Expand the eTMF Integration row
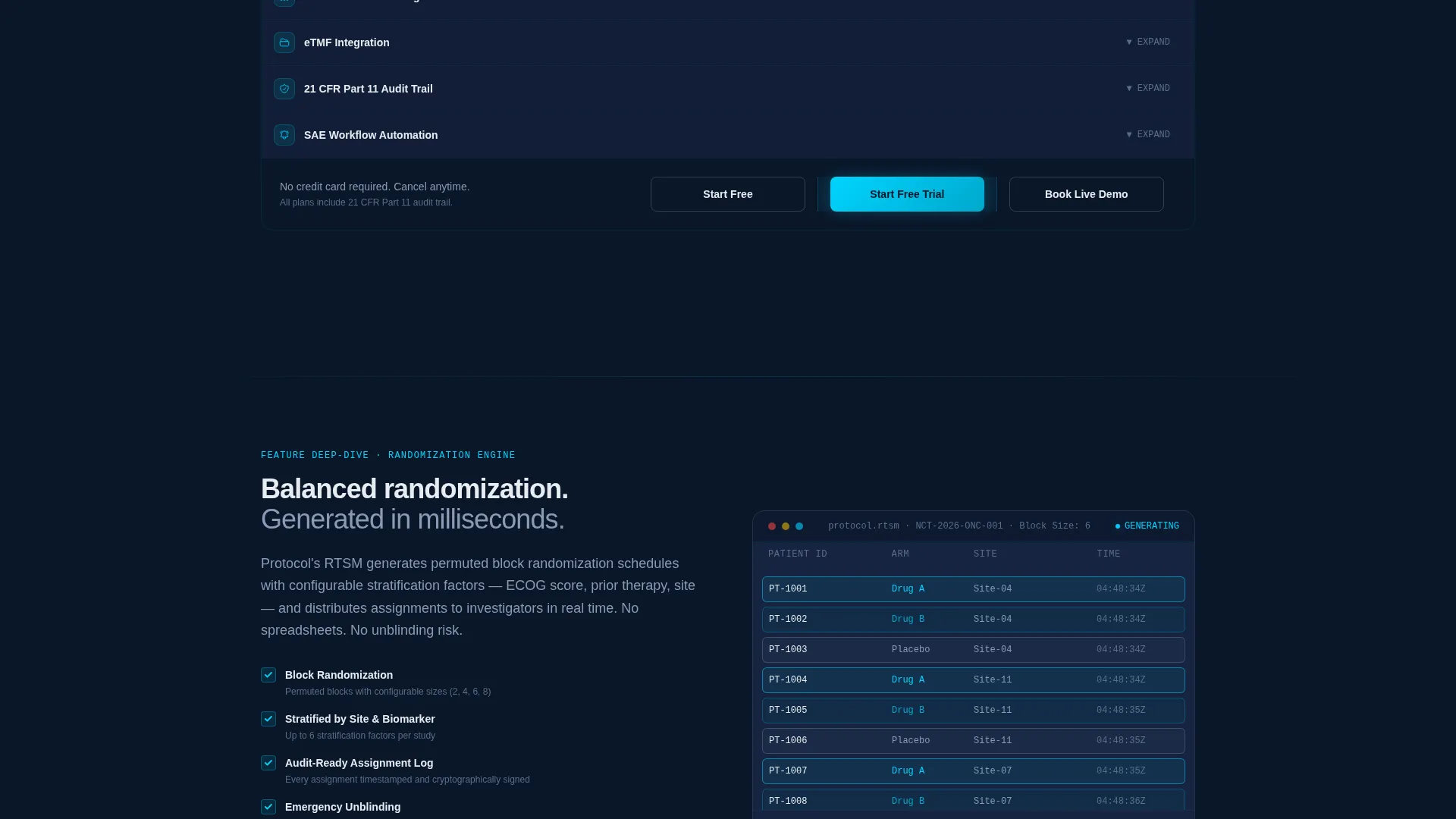This screenshot has height=819, width=1456. [1148, 42]
